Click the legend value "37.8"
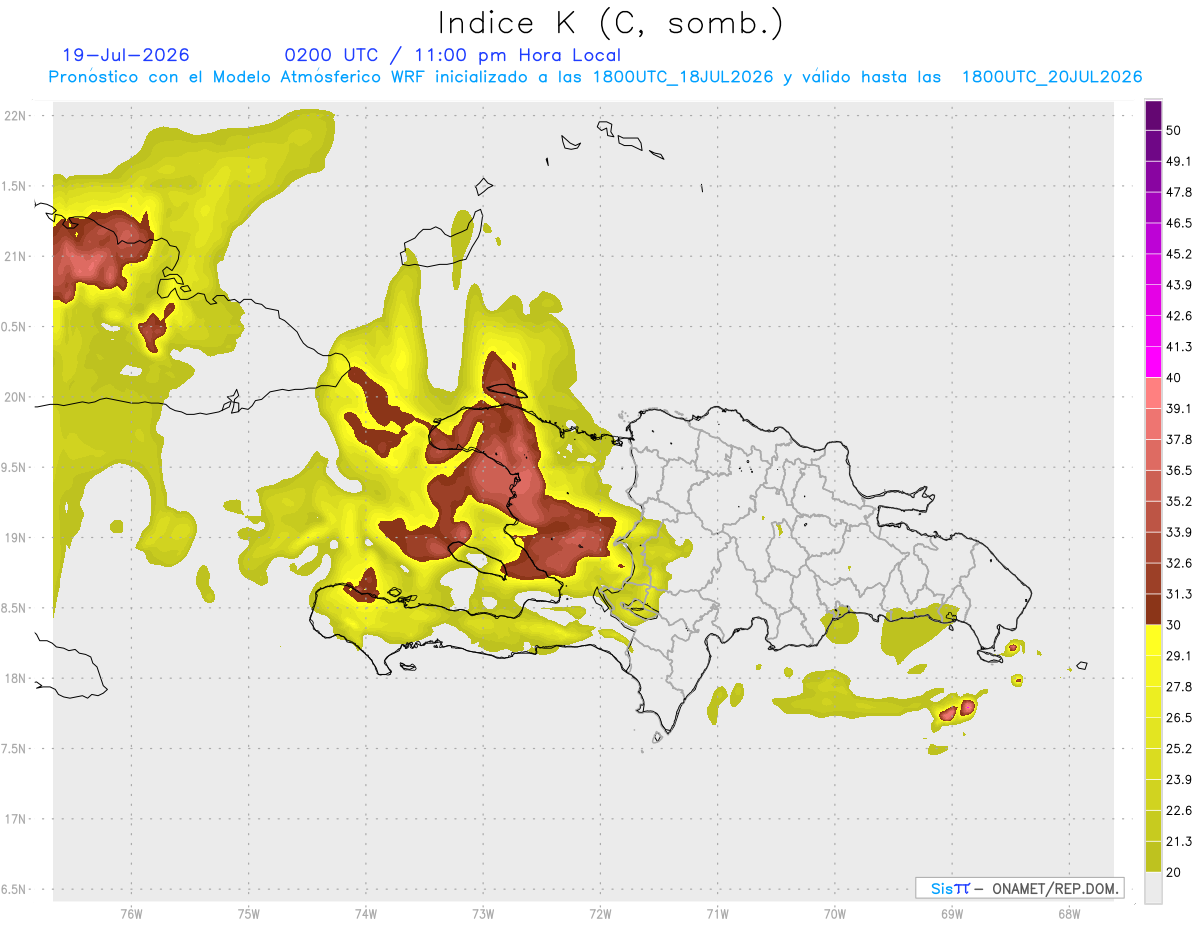Viewport: 1200px width, 927px height. click(1179, 439)
